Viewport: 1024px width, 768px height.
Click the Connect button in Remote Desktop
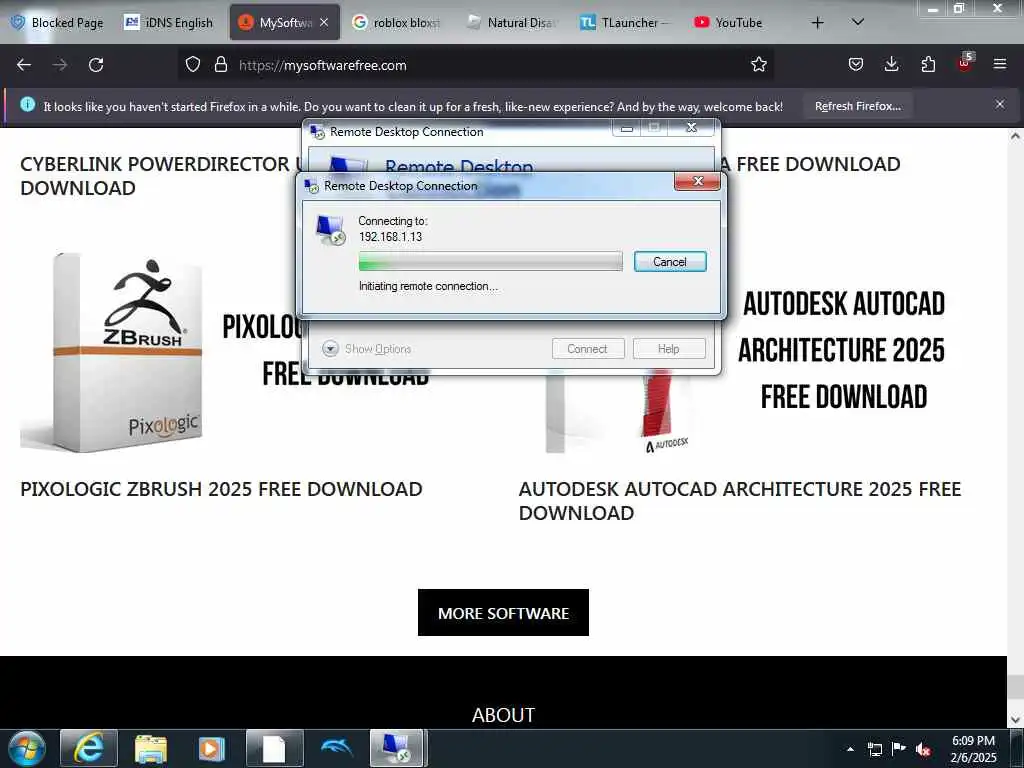[x=588, y=349]
